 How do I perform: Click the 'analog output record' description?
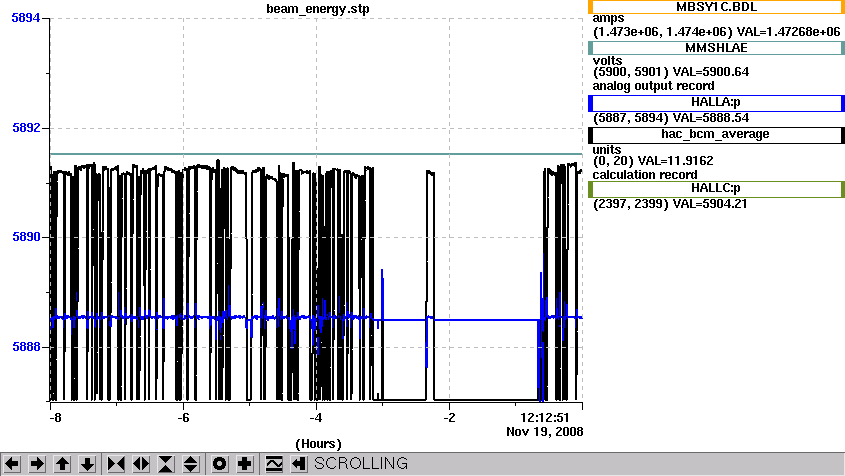pos(653,86)
